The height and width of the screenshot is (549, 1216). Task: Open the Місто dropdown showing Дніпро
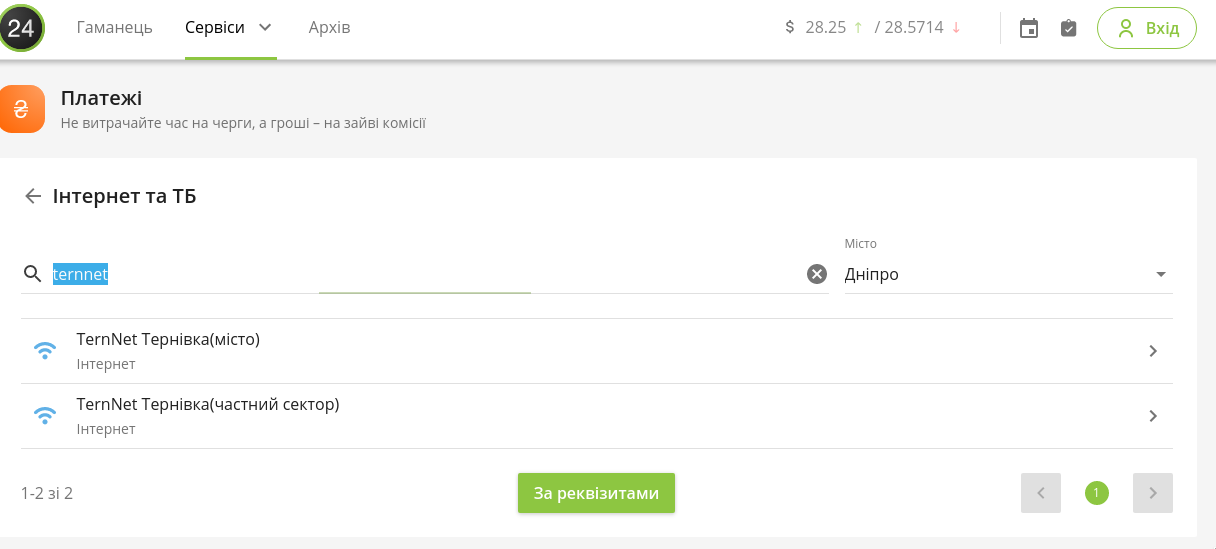pos(1008,274)
